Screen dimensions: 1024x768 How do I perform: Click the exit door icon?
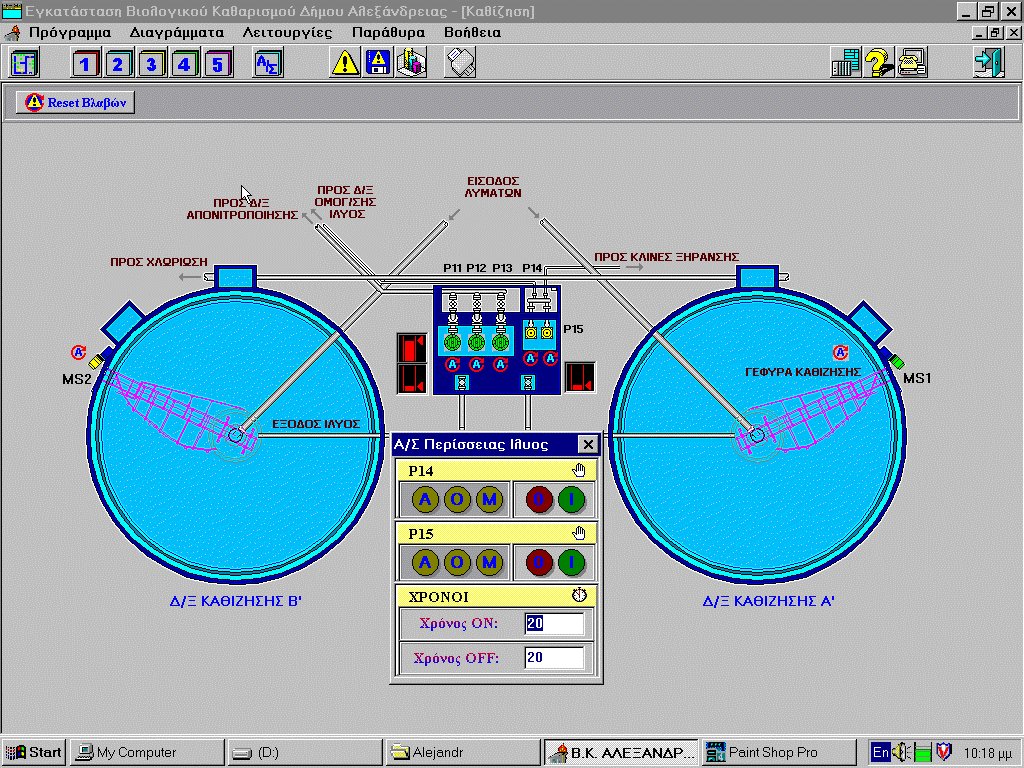988,64
